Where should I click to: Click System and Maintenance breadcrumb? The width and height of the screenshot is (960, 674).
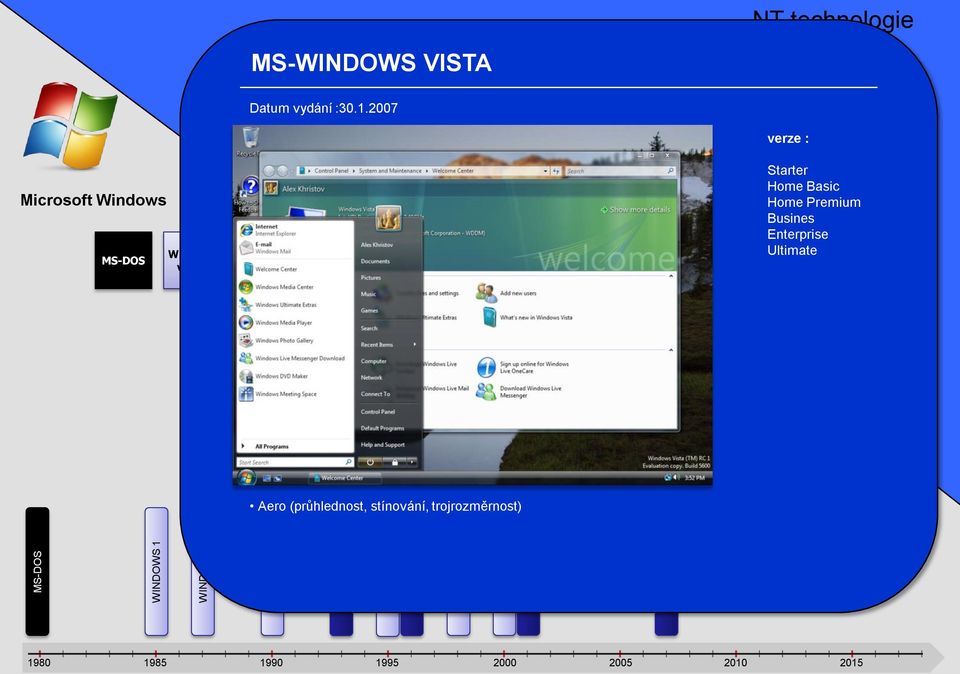click(390, 171)
